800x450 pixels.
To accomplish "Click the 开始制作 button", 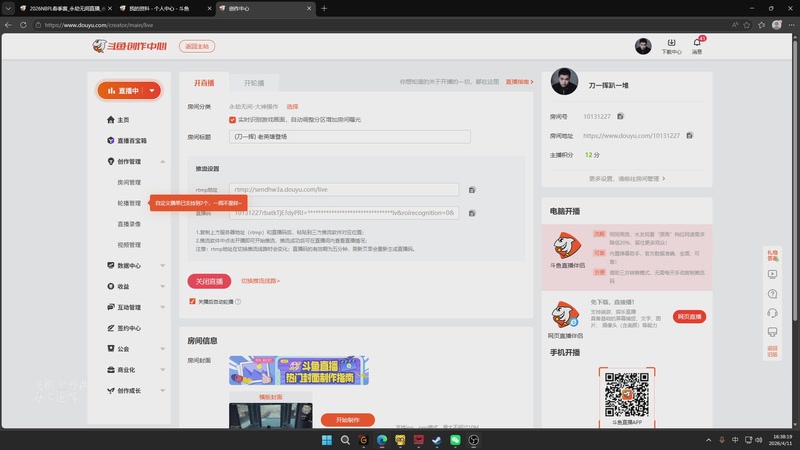I will point(347,420).
